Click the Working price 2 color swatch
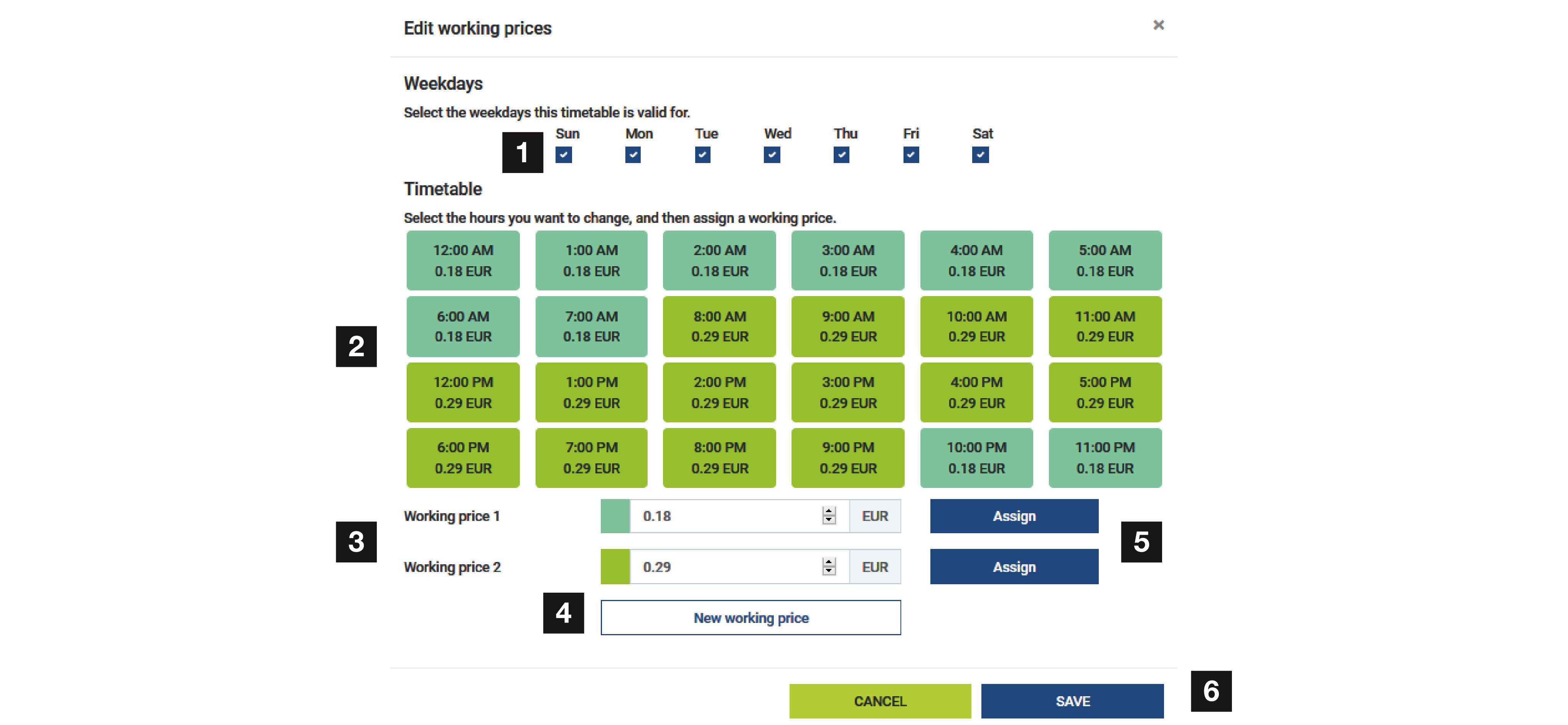1568x725 pixels. (x=615, y=566)
